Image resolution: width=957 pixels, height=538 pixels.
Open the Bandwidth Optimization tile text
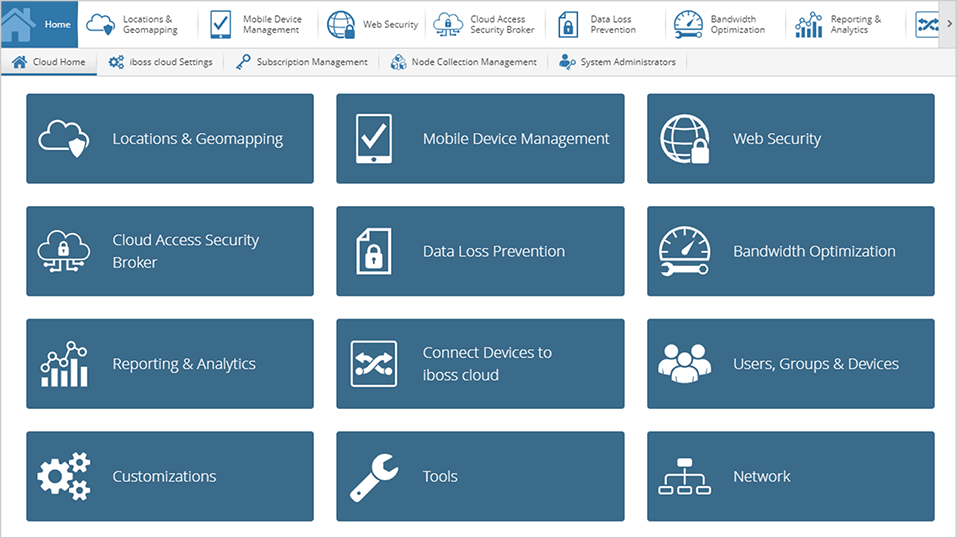pyautogui.click(x=814, y=252)
